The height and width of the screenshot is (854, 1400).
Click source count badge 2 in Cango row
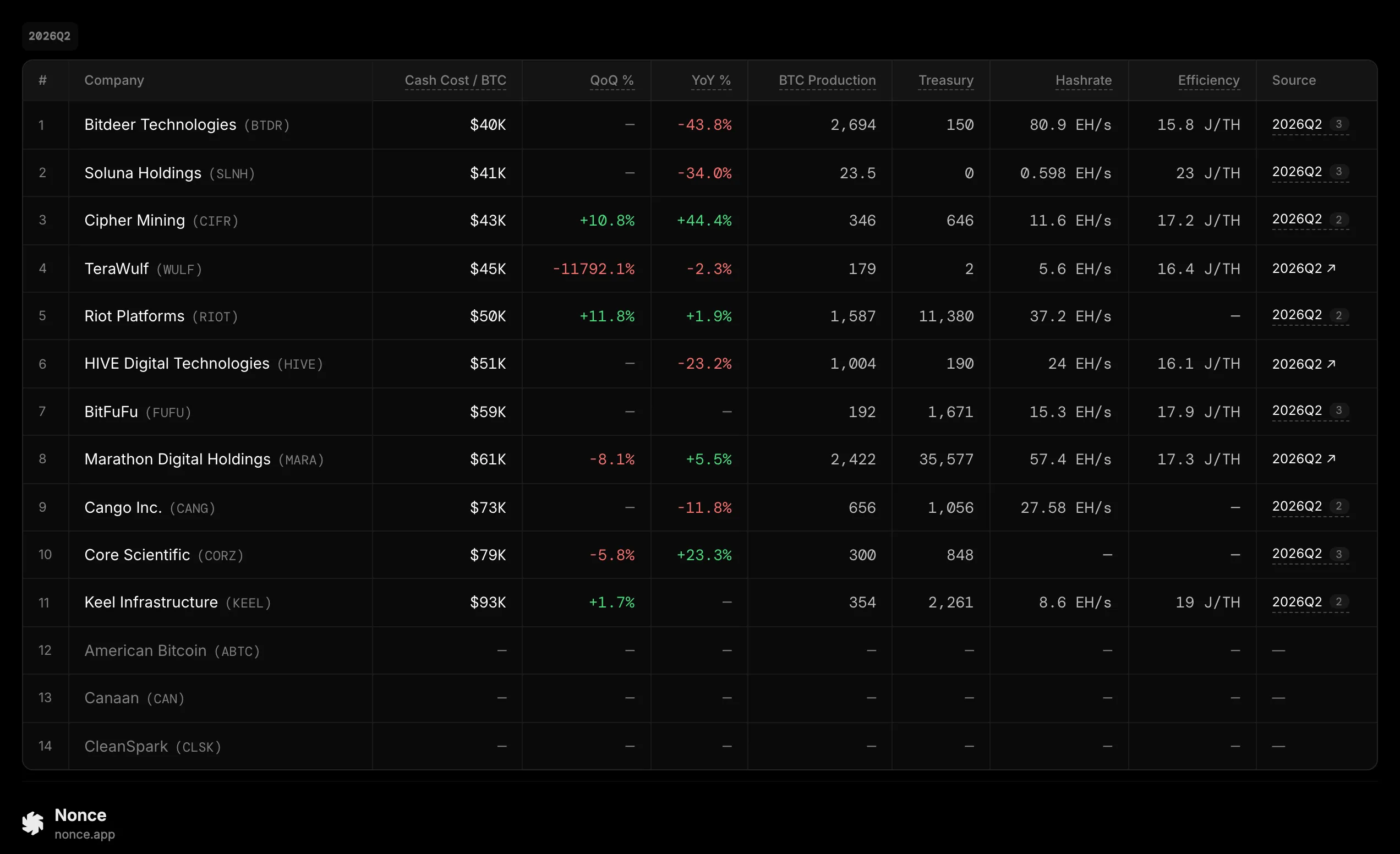[x=1338, y=506]
